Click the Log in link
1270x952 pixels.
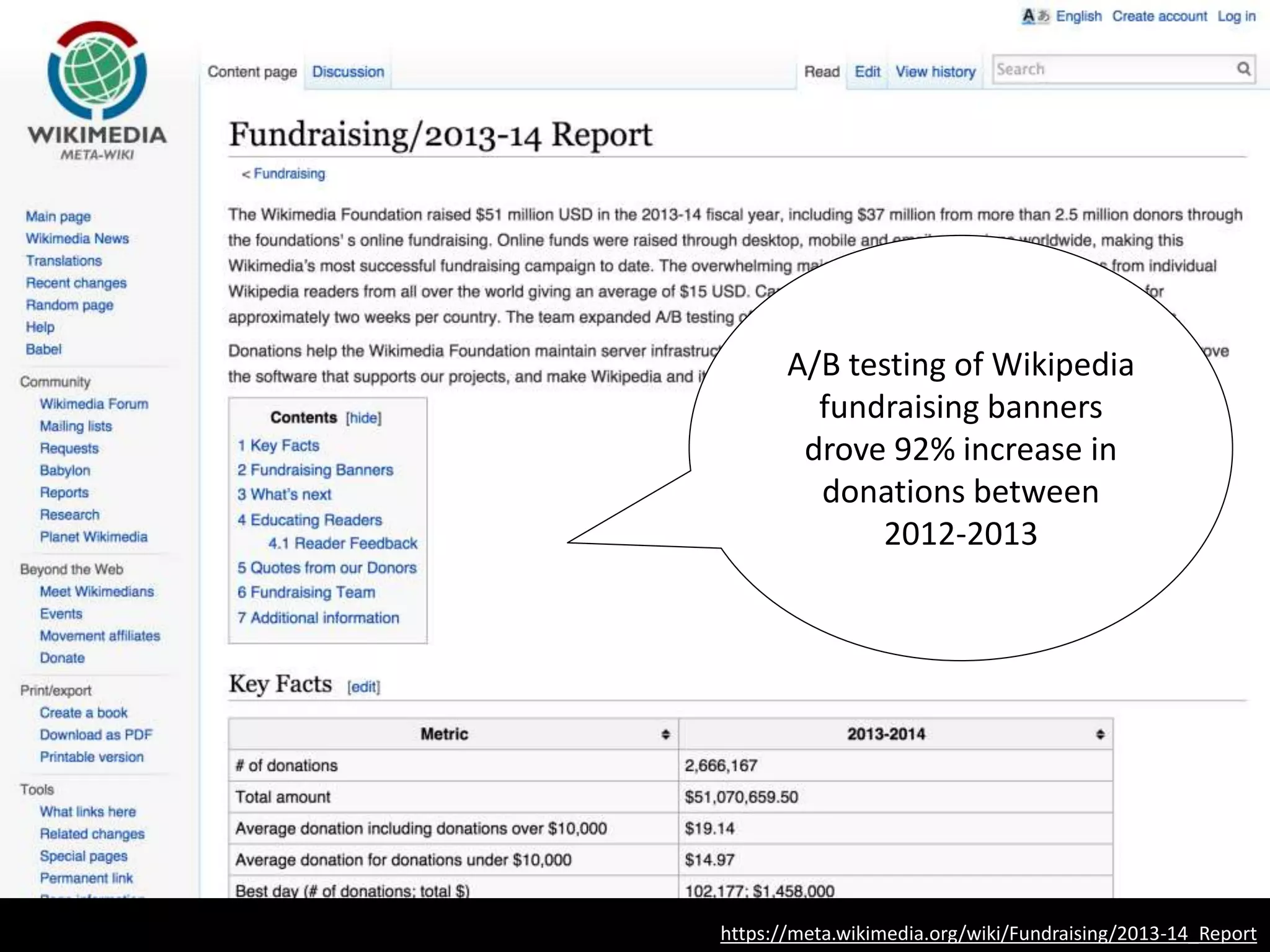[x=1236, y=16]
